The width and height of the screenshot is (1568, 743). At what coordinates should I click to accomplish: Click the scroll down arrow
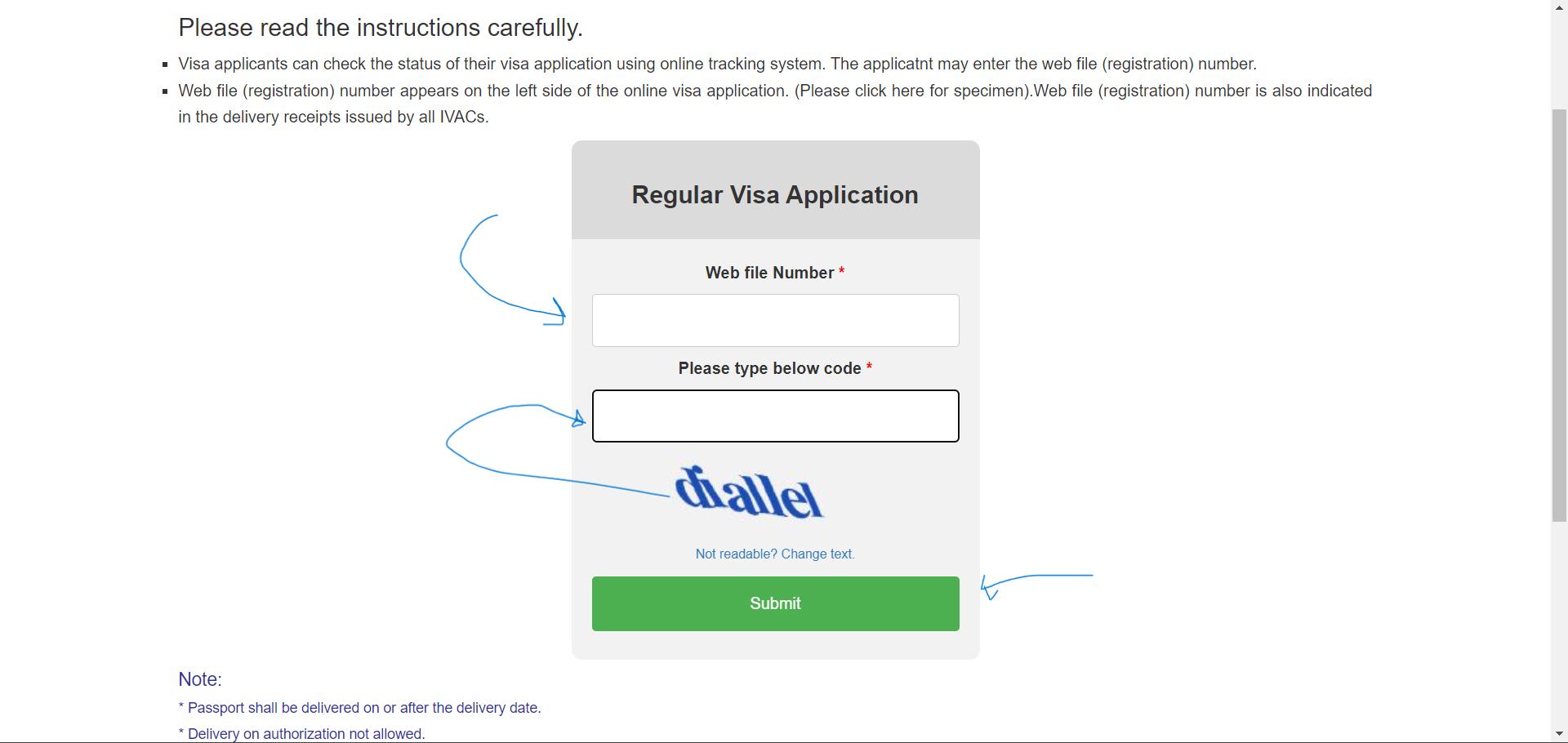1559,733
